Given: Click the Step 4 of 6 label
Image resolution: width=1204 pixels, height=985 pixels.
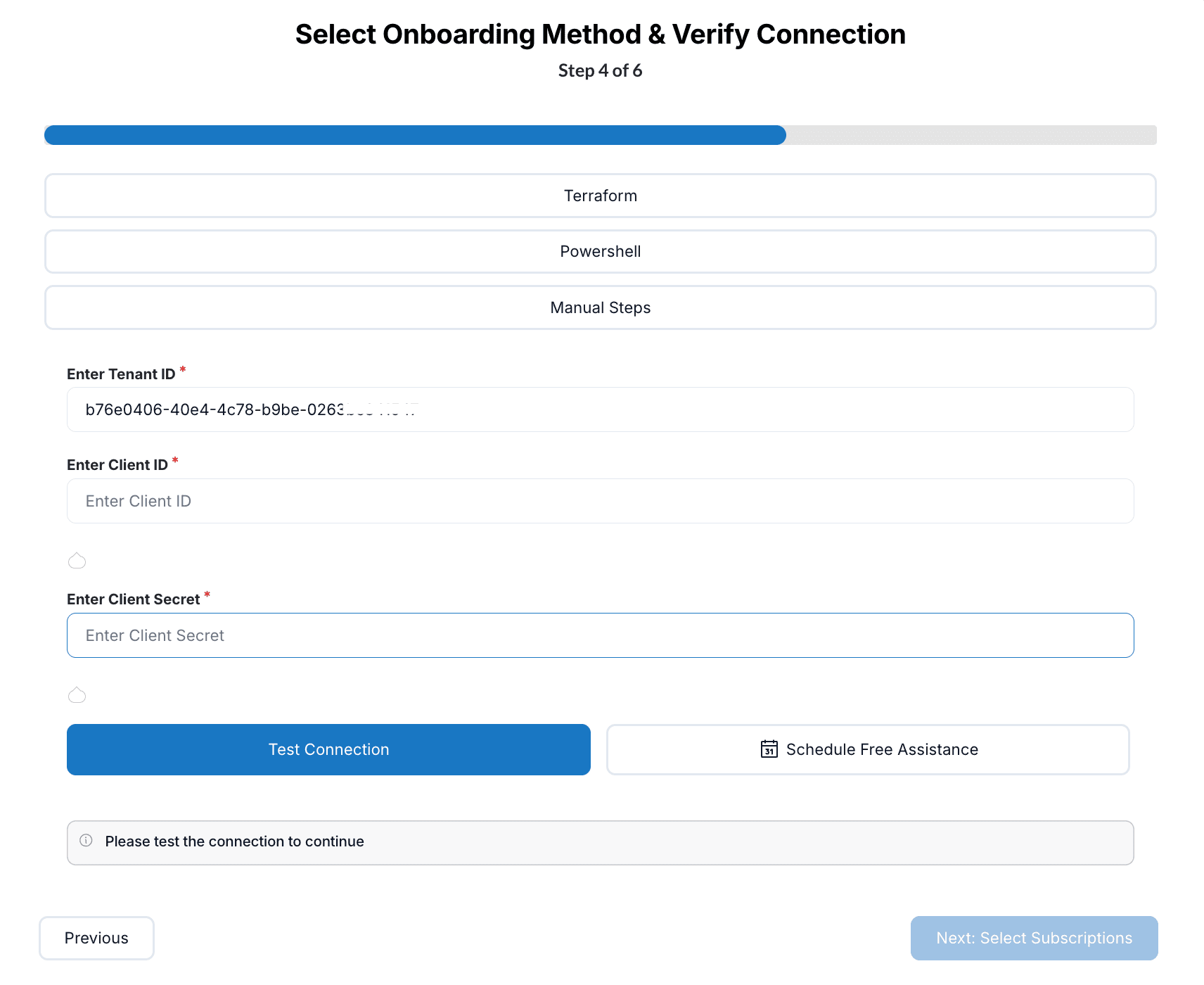Looking at the screenshot, I should click(600, 70).
